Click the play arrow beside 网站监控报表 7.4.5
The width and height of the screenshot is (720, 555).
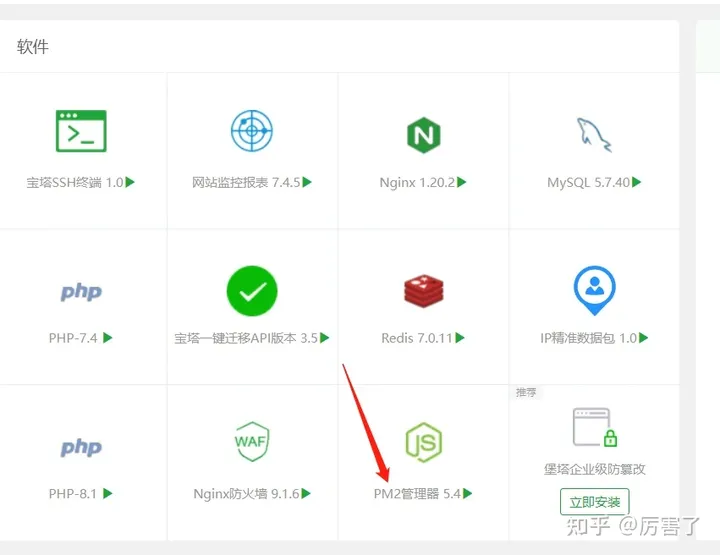(x=307, y=182)
